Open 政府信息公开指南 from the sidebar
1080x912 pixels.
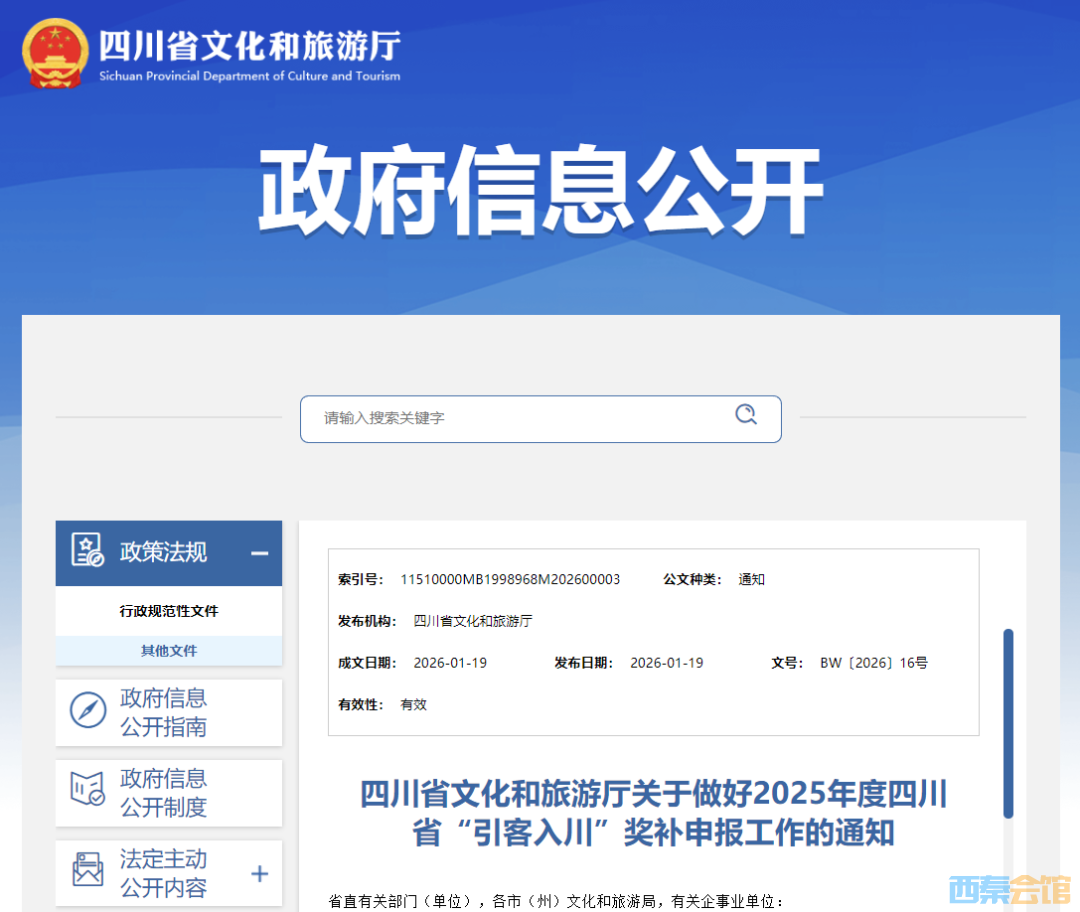pos(164,712)
